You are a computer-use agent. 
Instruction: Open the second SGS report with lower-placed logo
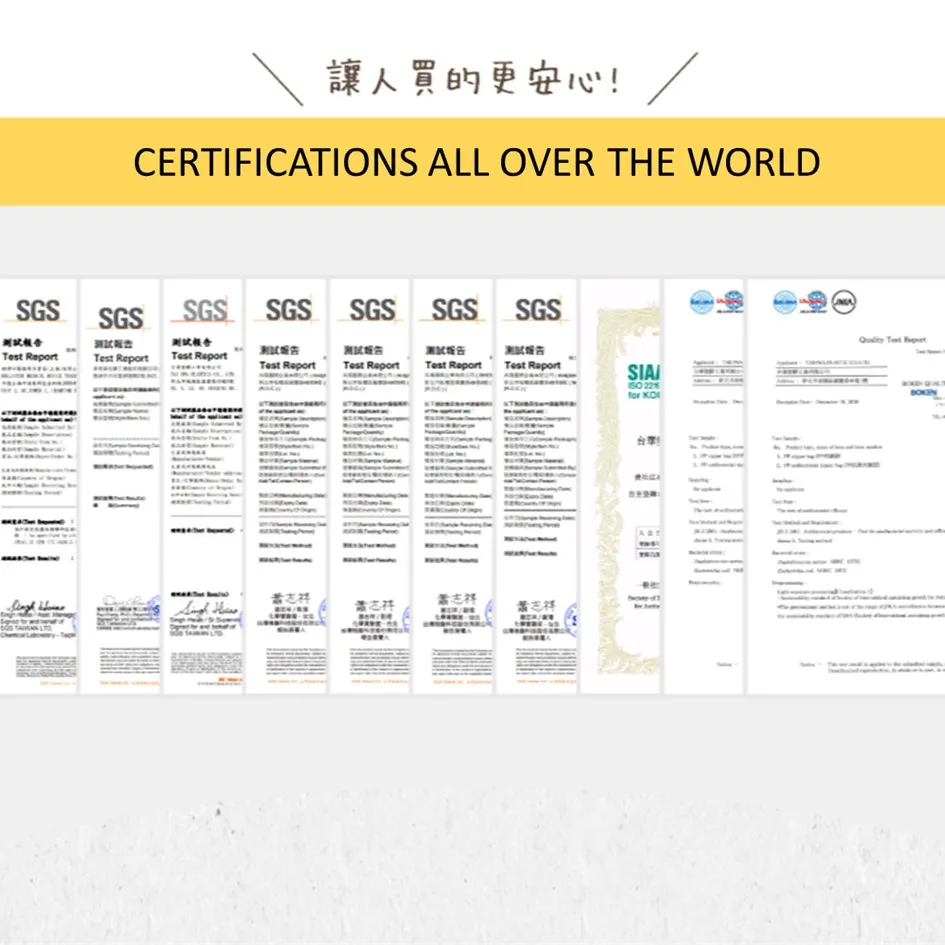point(120,486)
